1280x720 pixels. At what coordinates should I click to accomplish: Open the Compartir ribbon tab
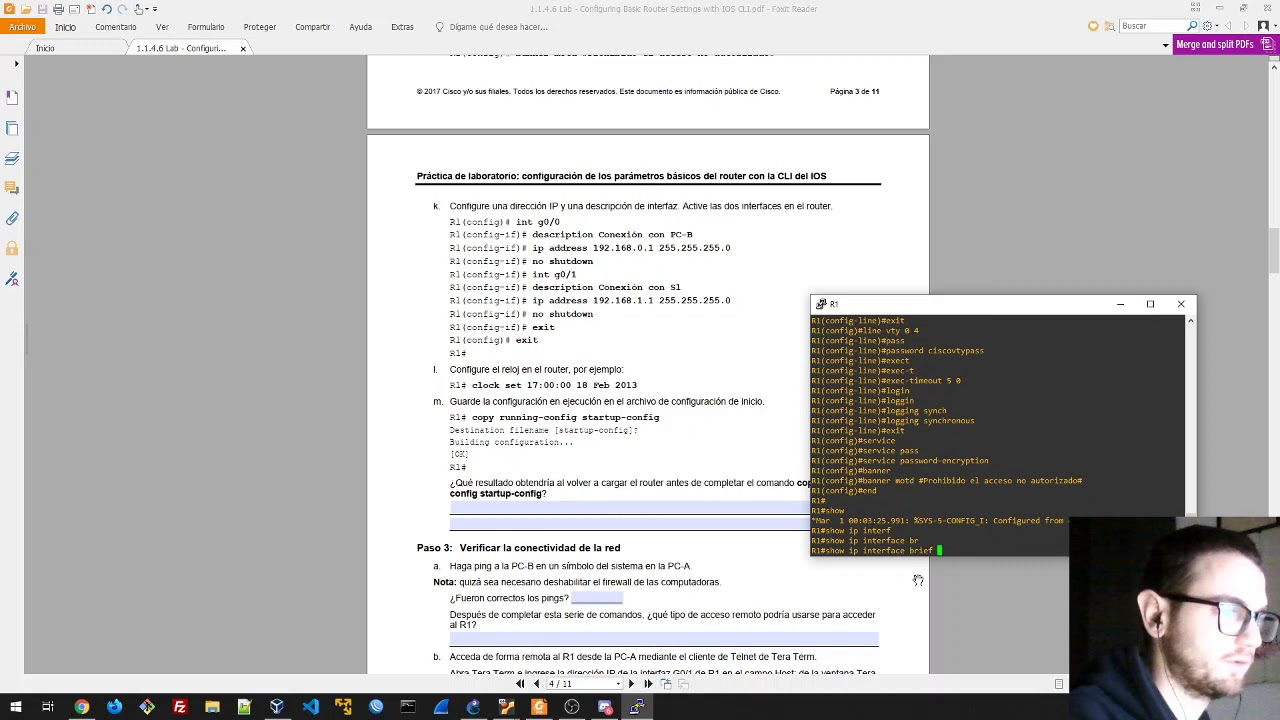pyautogui.click(x=312, y=27)
